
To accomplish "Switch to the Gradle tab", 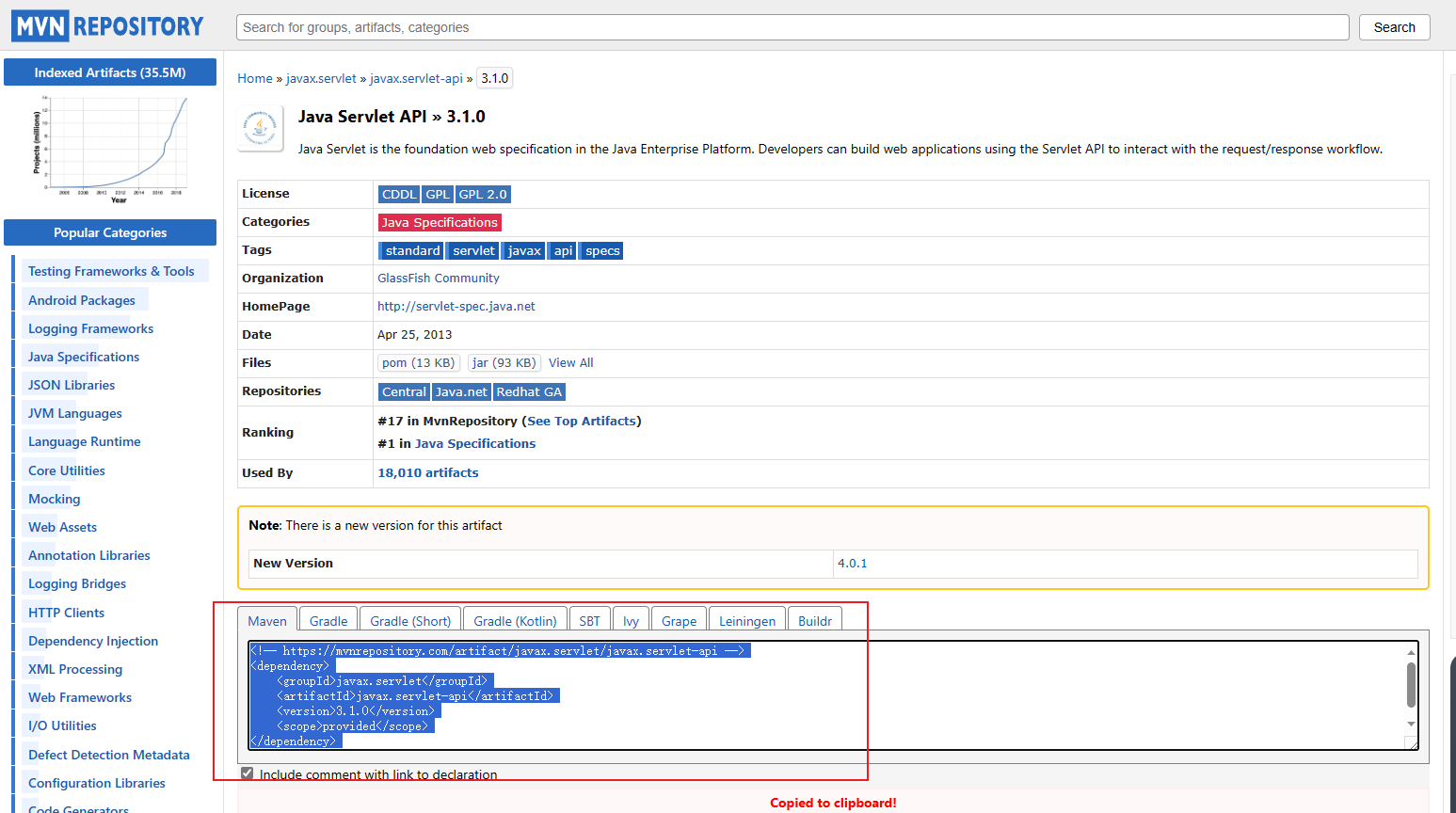I will 328,620.
